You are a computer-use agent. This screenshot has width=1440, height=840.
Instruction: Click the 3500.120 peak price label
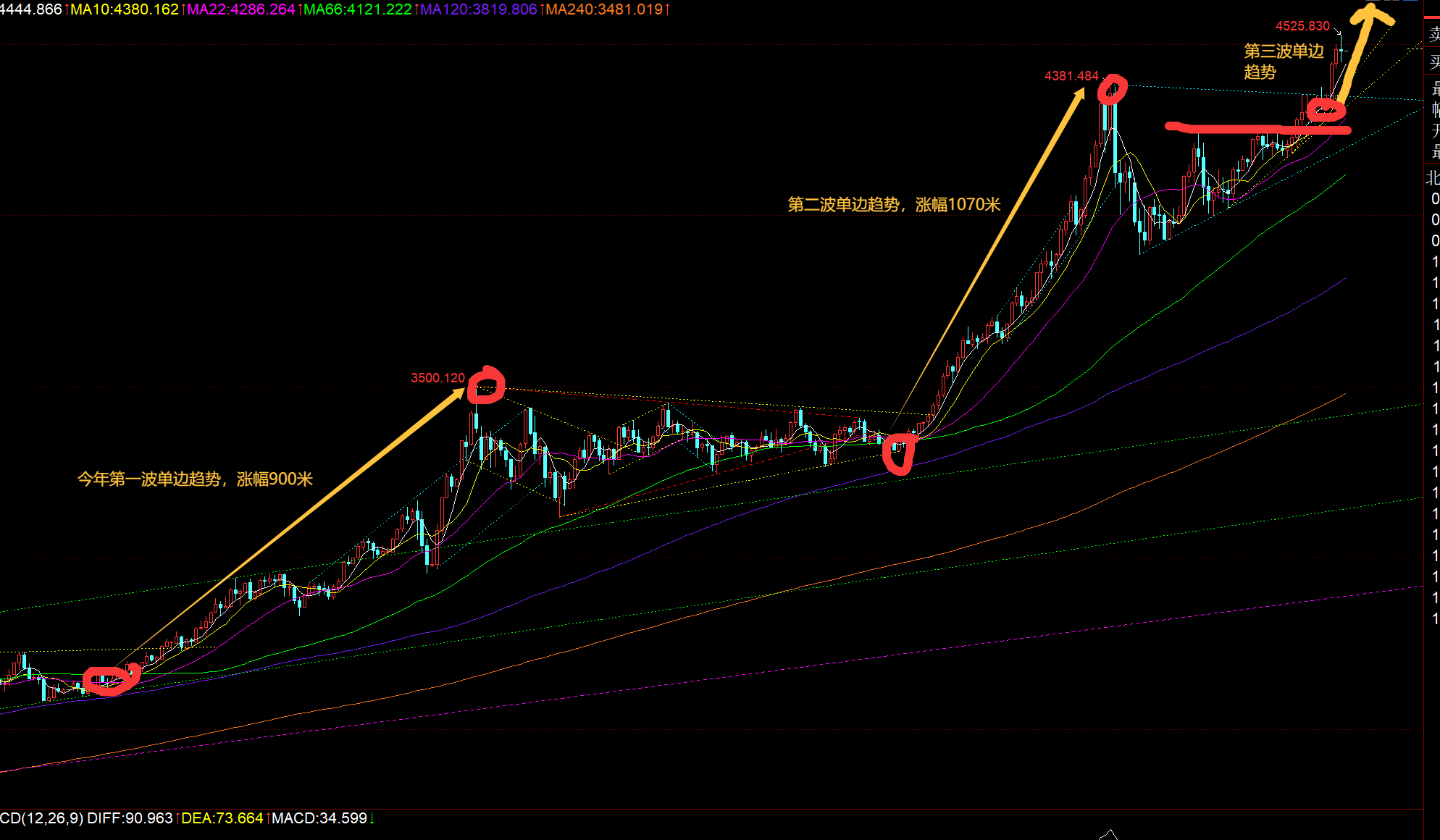click(x=438, y=378)
